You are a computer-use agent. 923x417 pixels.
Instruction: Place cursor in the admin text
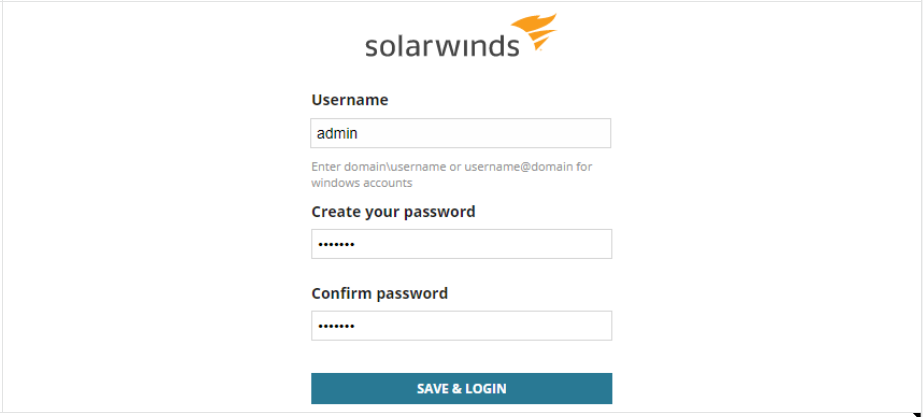(x=337, y=133)
